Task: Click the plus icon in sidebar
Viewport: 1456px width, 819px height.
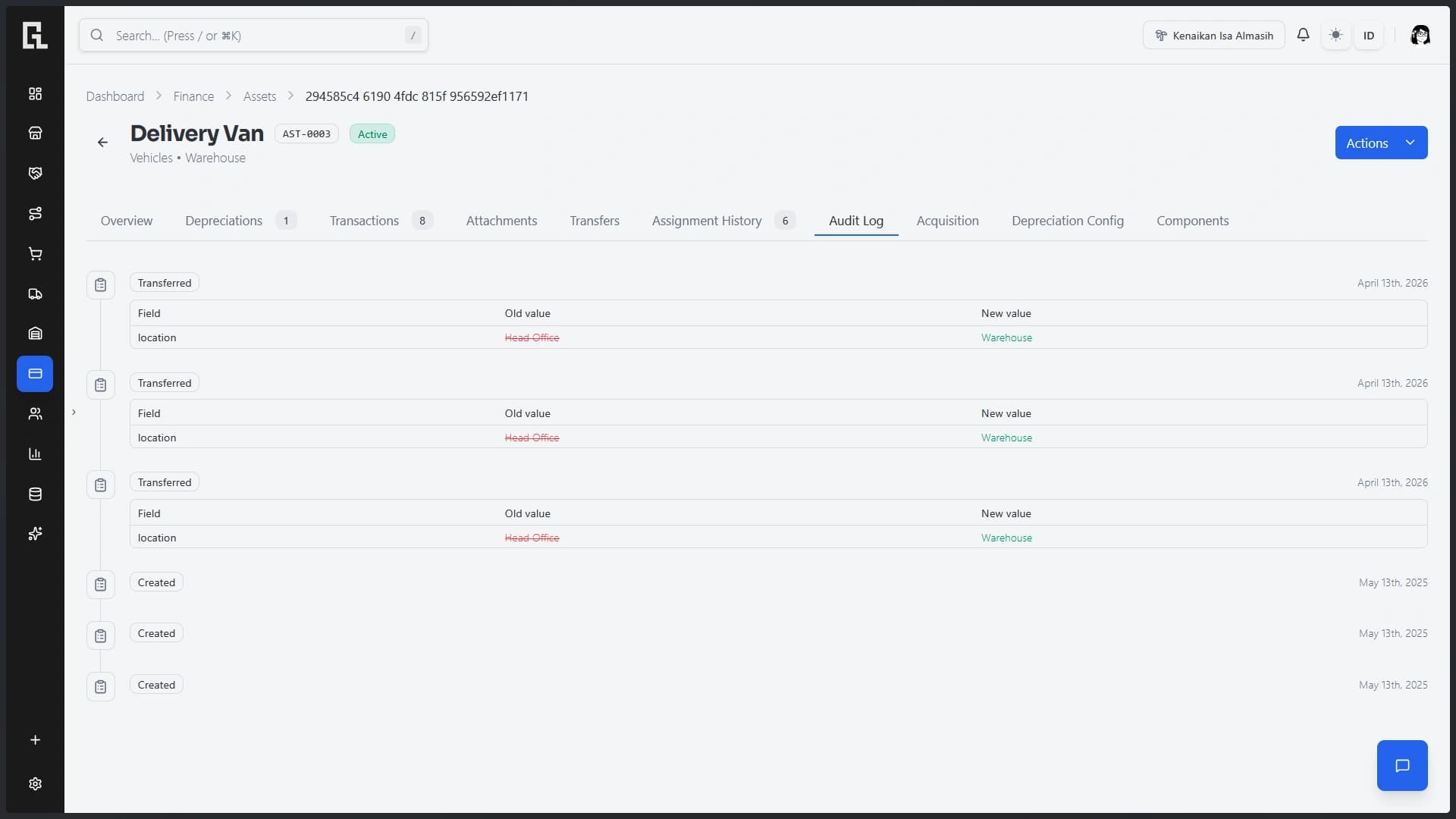Action: (35, 740)
